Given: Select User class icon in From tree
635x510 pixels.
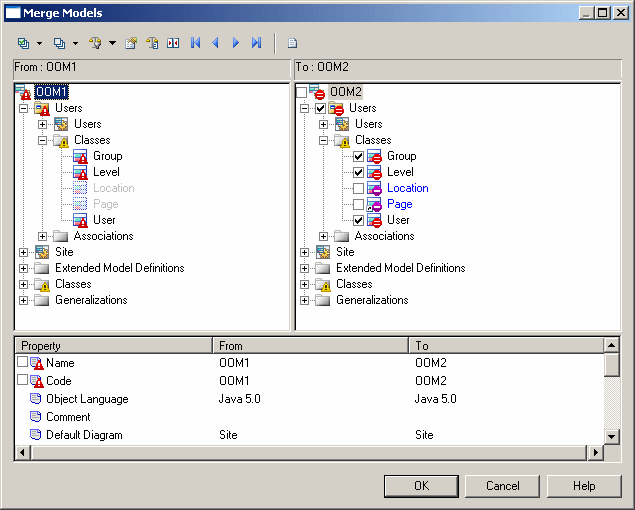Looking at the screenshot, I should click(80, 220).
